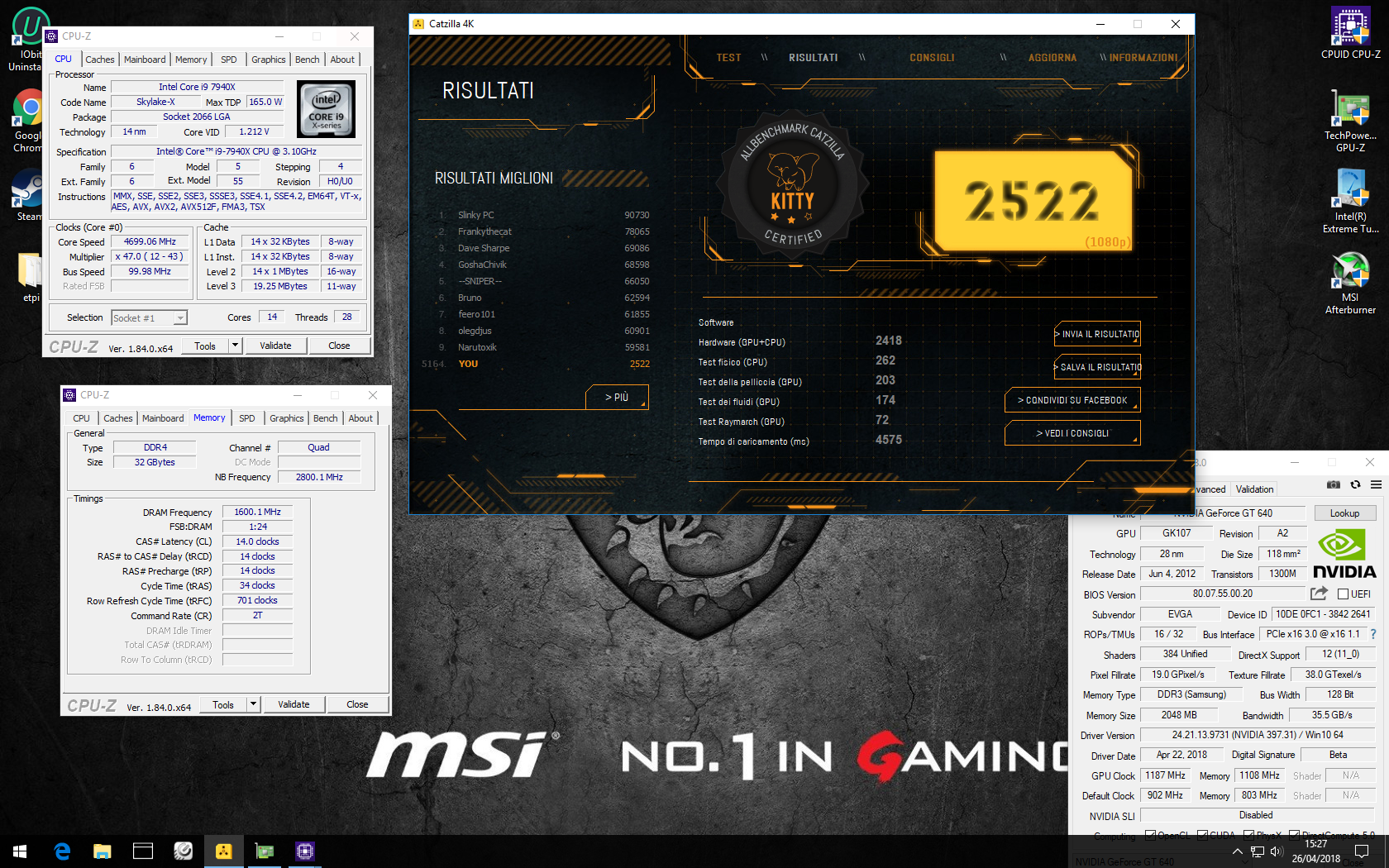Screen dimensions: 1389x868
Task: Click the network tray icon
Action: pos(1257,851)
